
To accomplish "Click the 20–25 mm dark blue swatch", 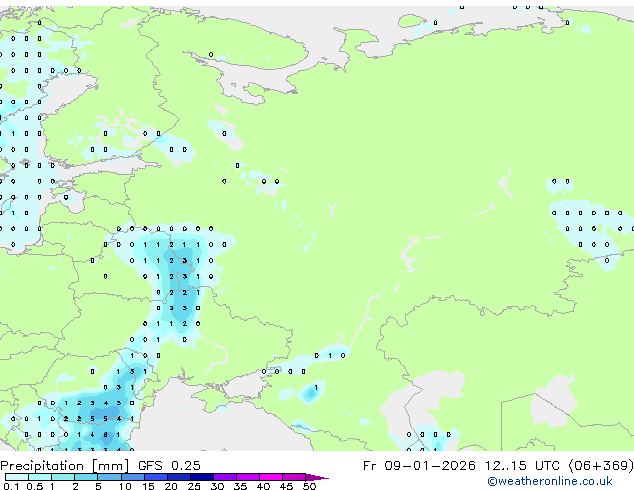I will click(179, 477).
